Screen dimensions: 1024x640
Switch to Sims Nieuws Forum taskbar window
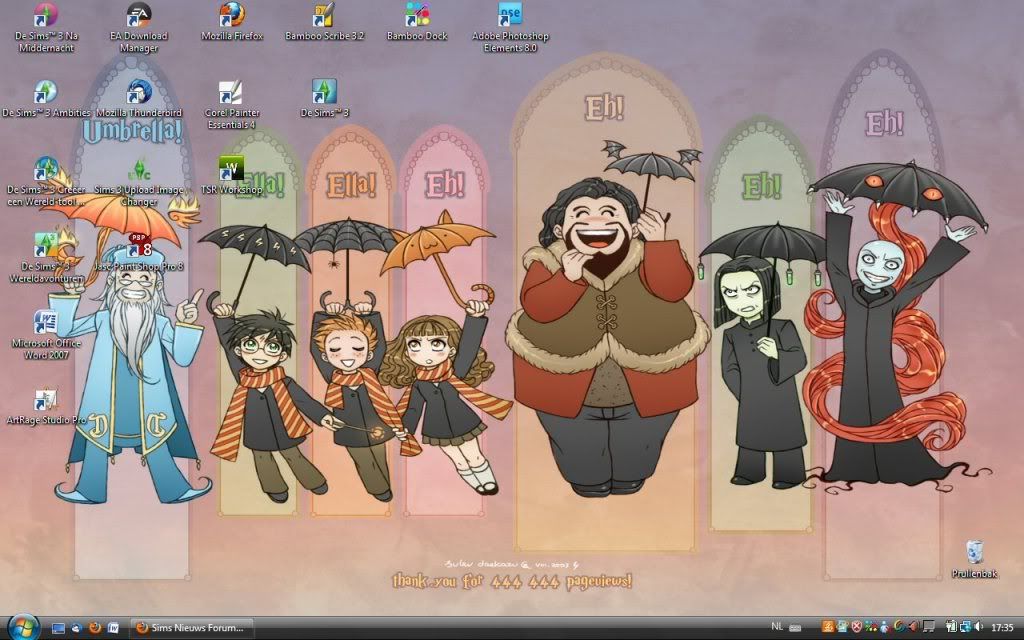click(191, 628)
